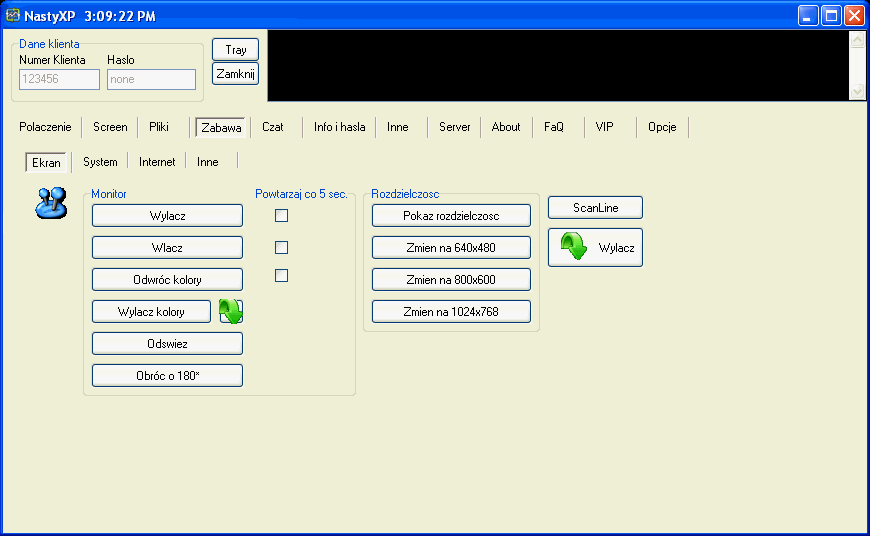Click the blue joystick icon
Screen dimensions: 870x536
pos(50,203)
